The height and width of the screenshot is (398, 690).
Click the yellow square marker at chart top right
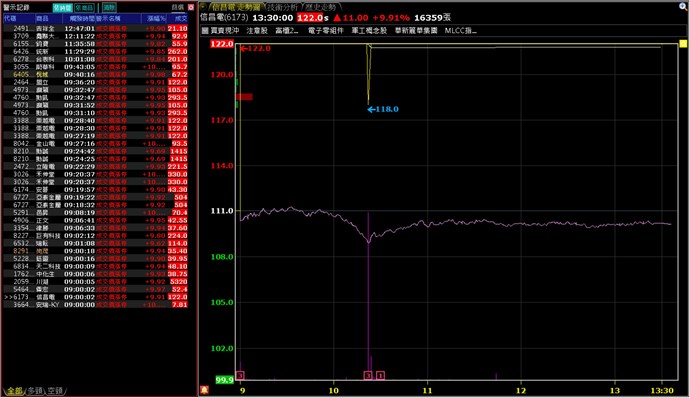click(x=683, y=44)
